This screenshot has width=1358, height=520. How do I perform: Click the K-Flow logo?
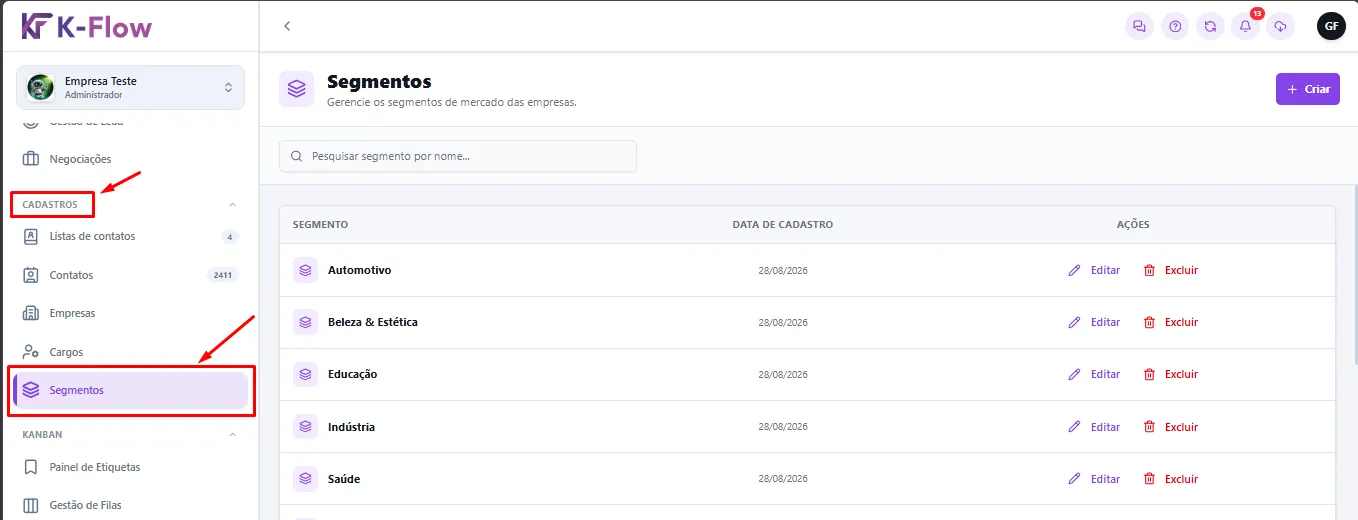coord(87,26)
